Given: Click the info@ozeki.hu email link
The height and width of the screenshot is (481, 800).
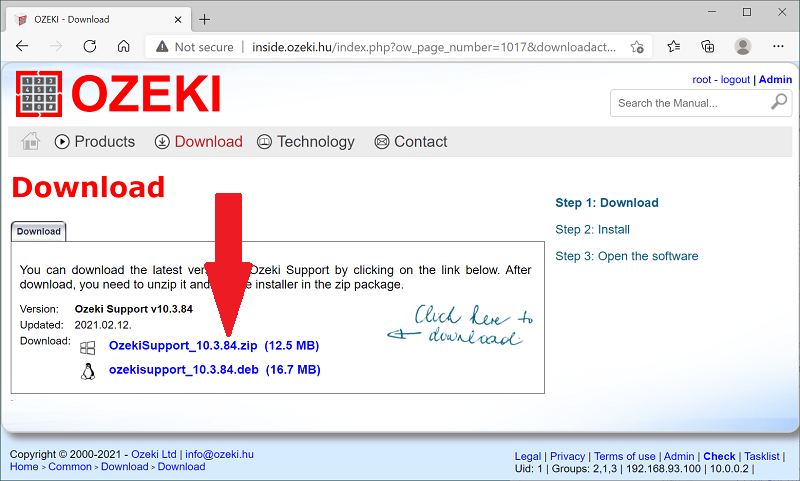Looking at the screenshot, I should 219,454.
